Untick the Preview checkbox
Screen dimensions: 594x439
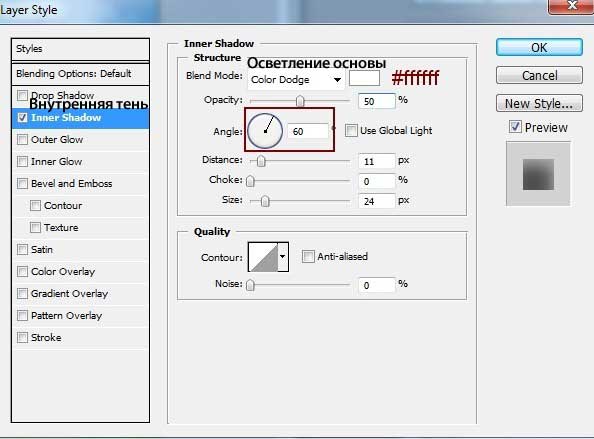point(515,127)
